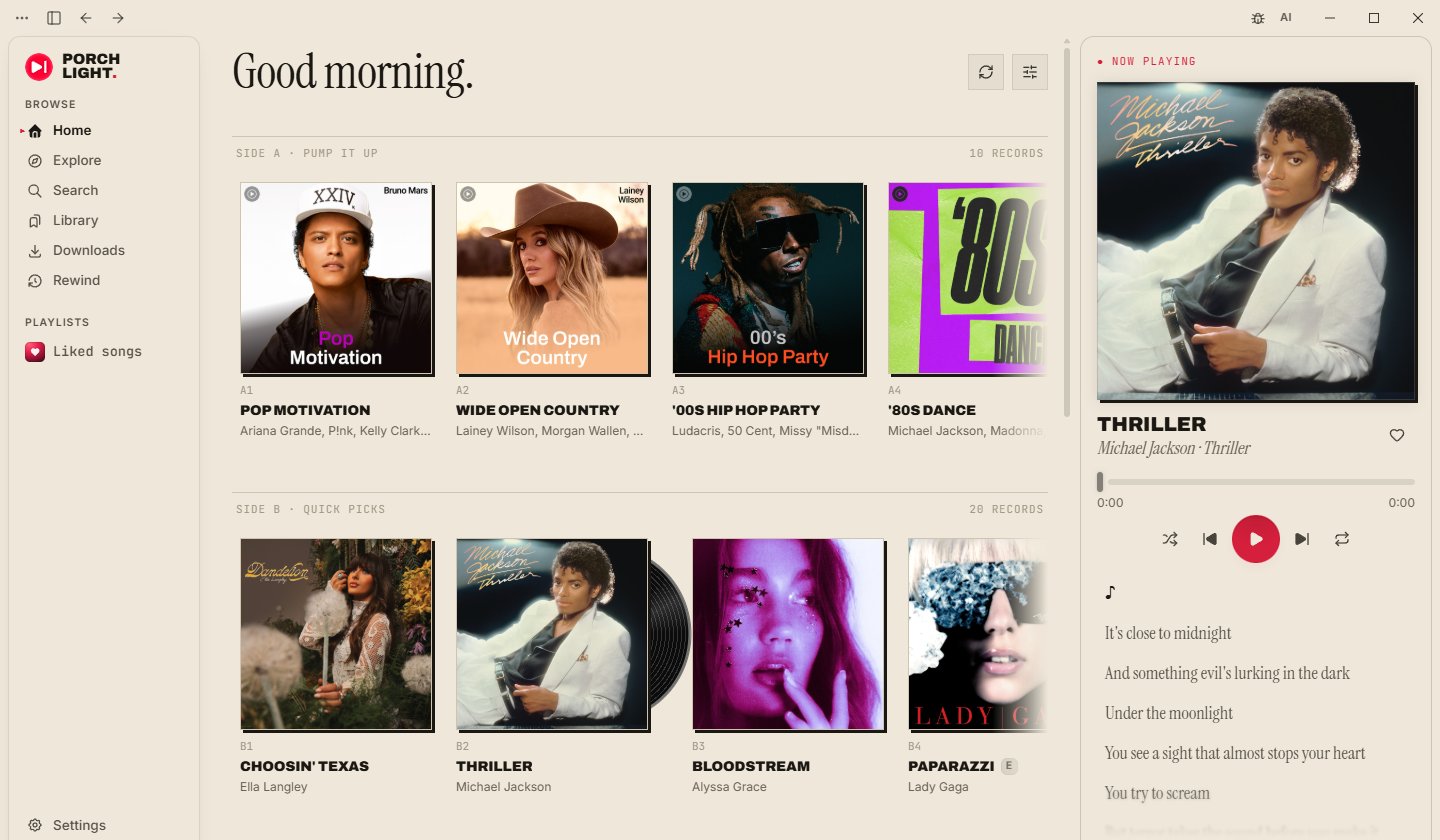Open the Explore page
Viewport: 1440px width, 840px height.
104,160
